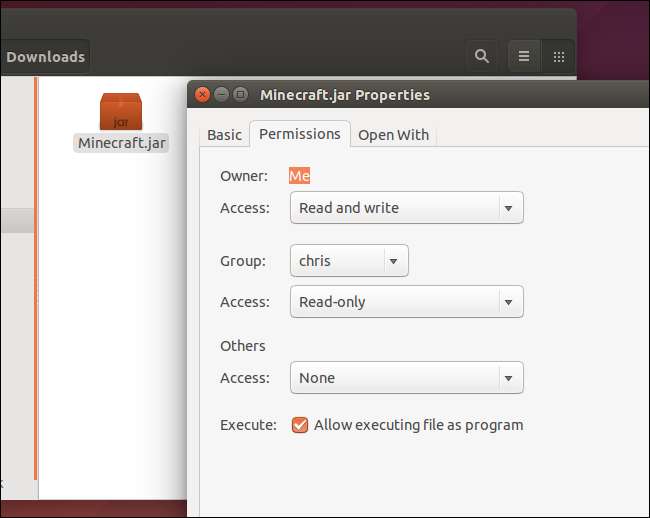
Task: Expand the Group access 'Read-only' dropdown
Action: click(406, 302)
